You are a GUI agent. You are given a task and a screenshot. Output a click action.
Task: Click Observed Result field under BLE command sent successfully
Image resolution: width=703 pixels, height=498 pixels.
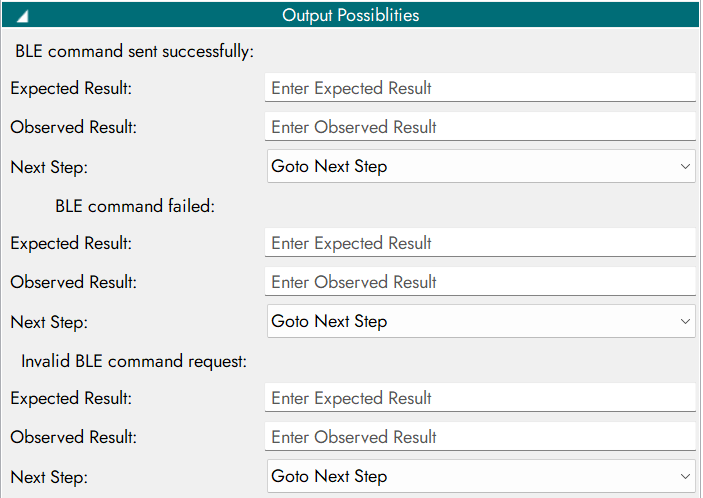pos(480,127)
